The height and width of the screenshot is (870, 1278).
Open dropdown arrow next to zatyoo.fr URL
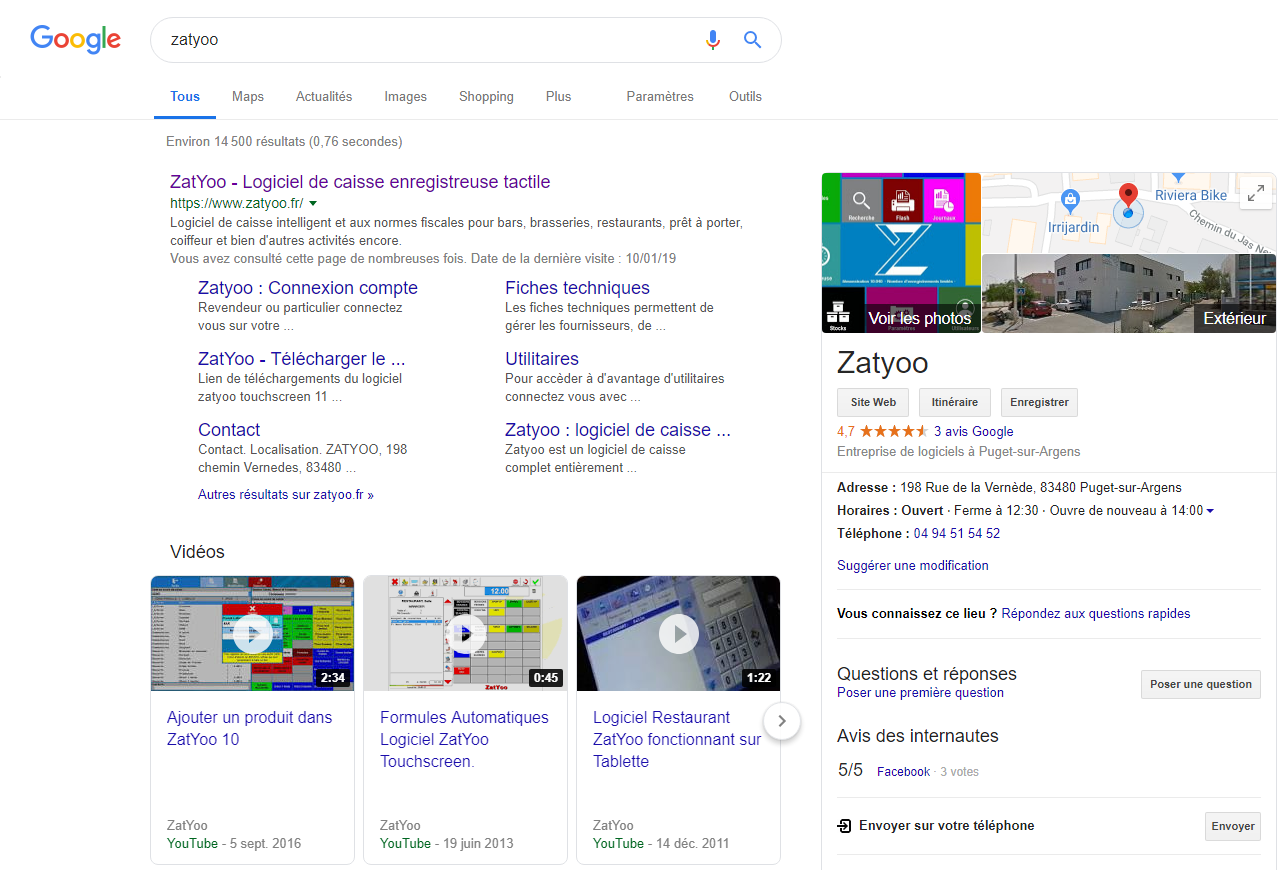tap(313, 203)
